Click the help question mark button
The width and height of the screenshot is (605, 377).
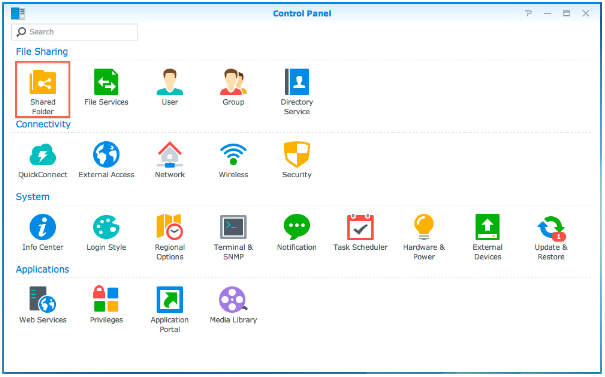(529, 14)
